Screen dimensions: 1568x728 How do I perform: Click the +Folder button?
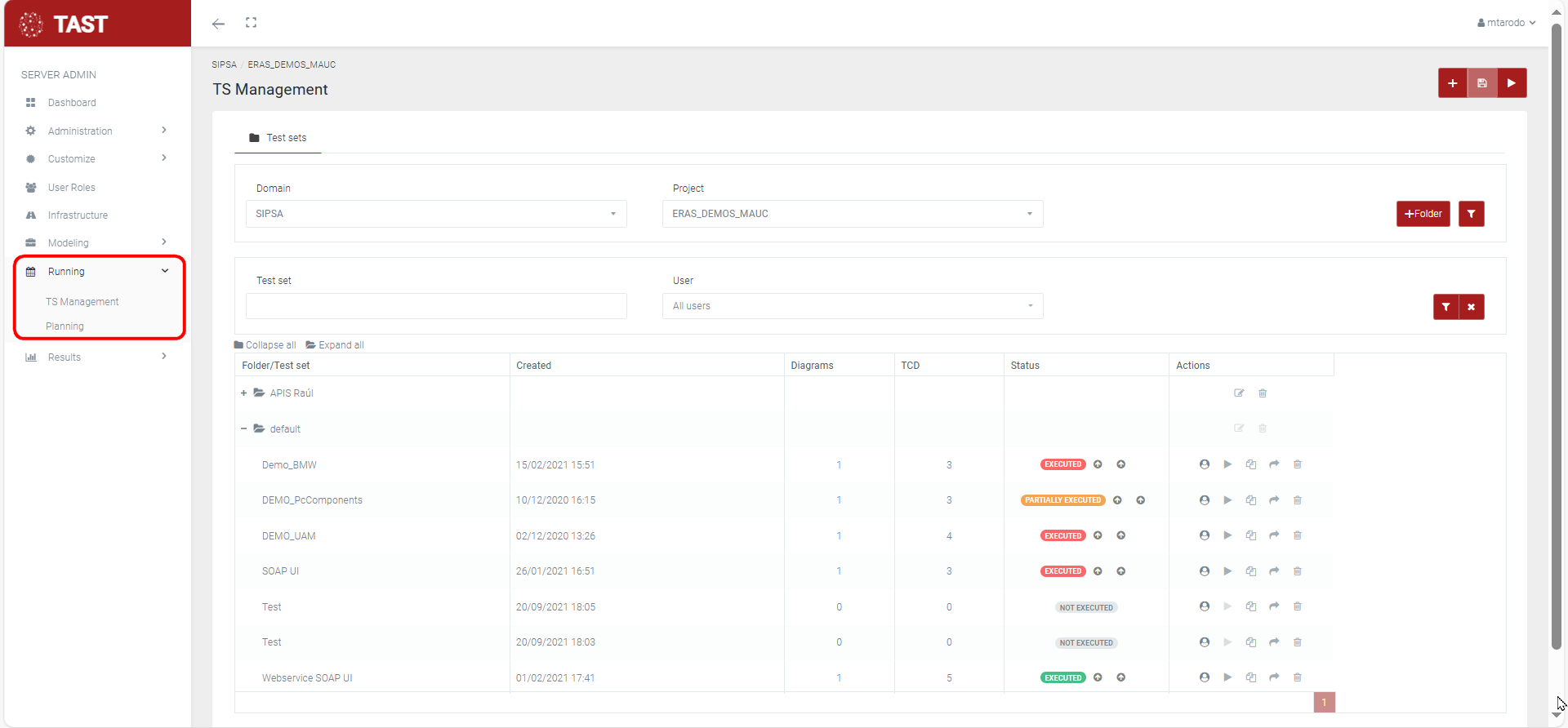tap(1423, 214)
